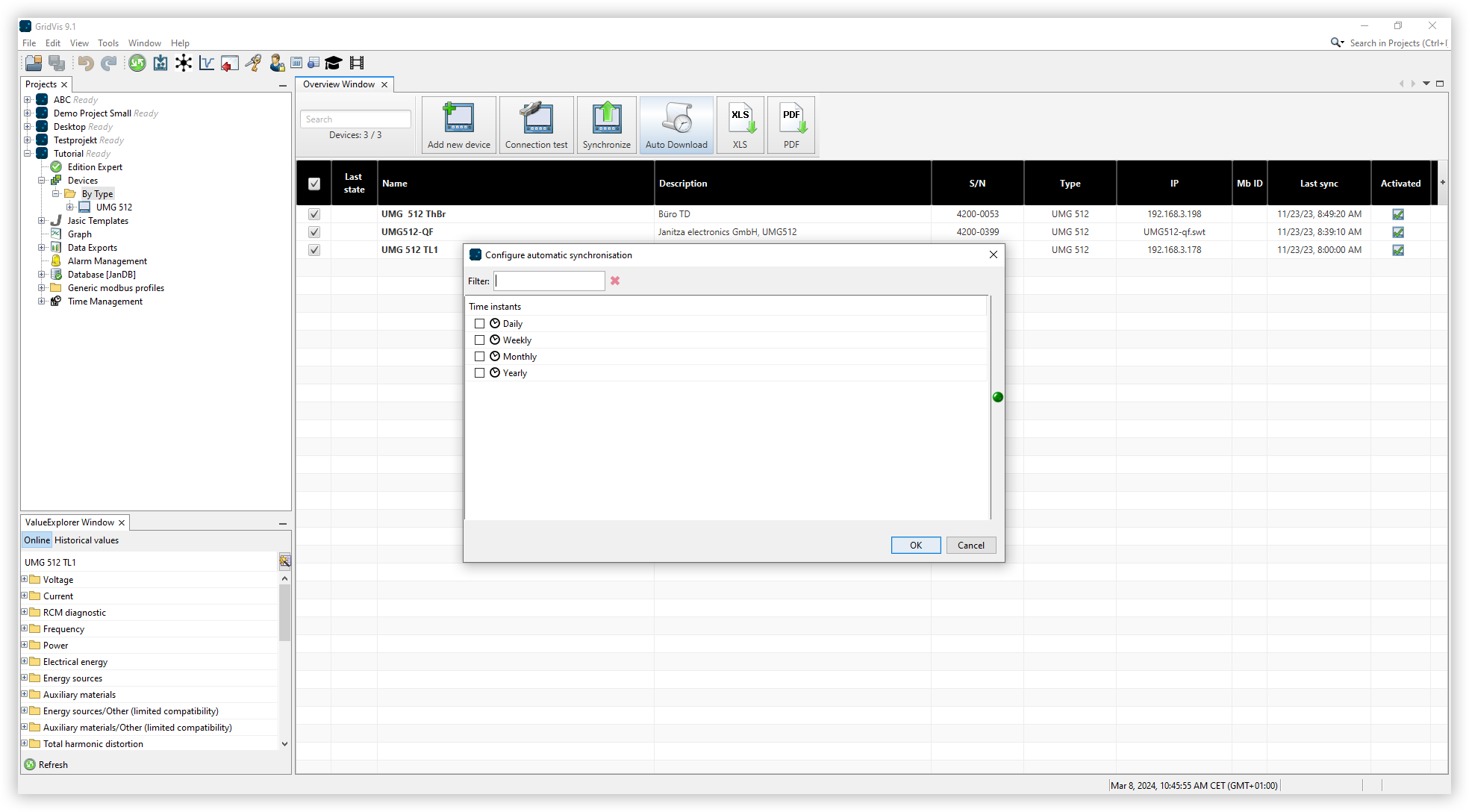Screen dimensions: 1469x812
Task: Open the Graph toolbar icon
Action: (x=207, y=63)
